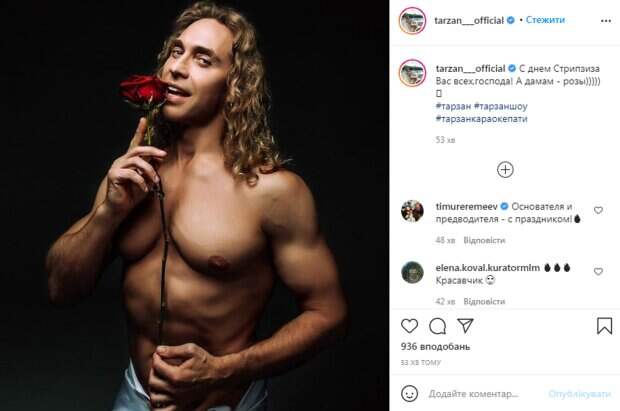The width and height of the screenshot is (620, 411).
Task: Open elena.koval.kuratormlm's profile picture
Action: point(413,272)
